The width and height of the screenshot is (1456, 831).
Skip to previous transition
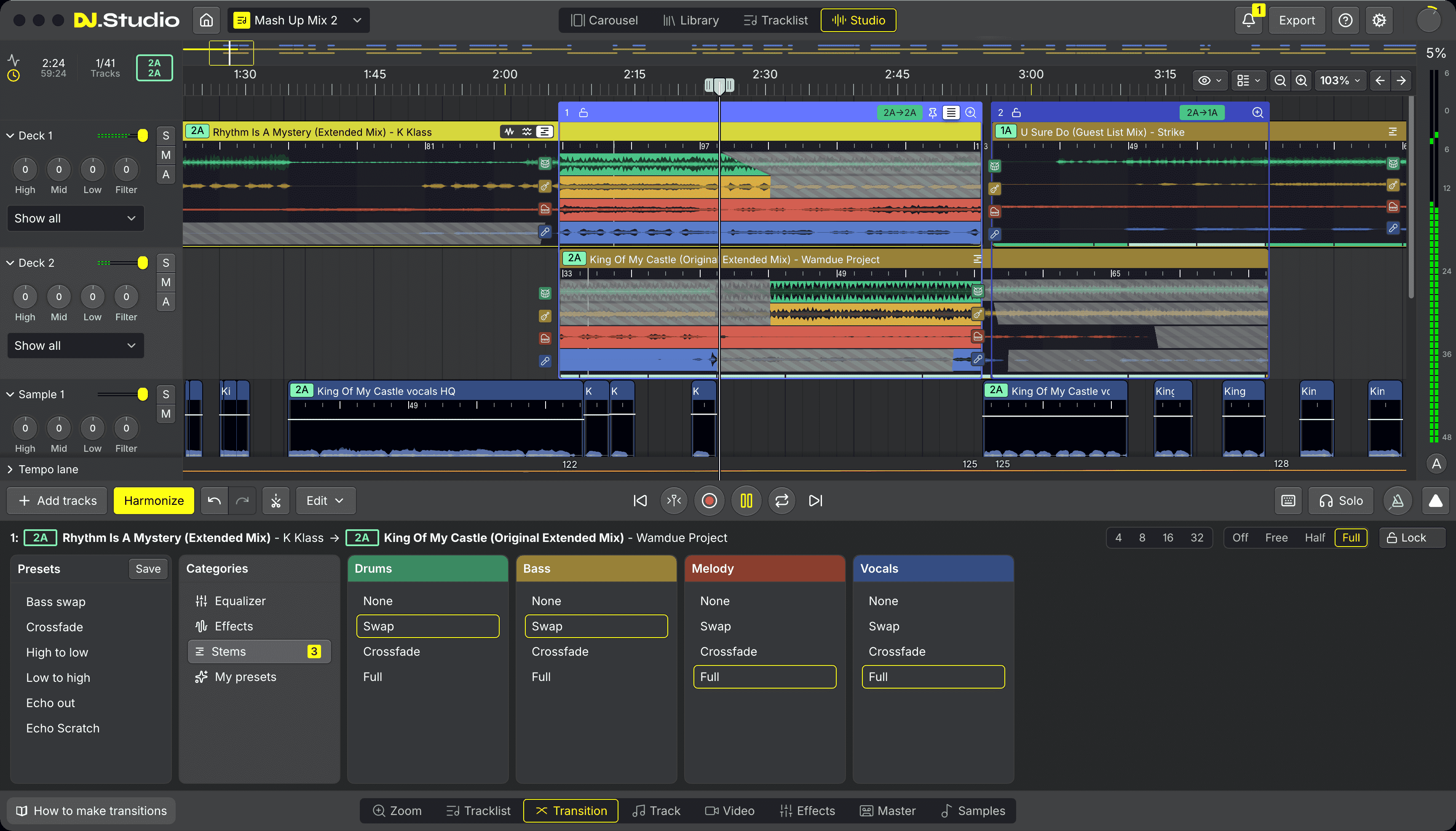(x=640, y=501)
